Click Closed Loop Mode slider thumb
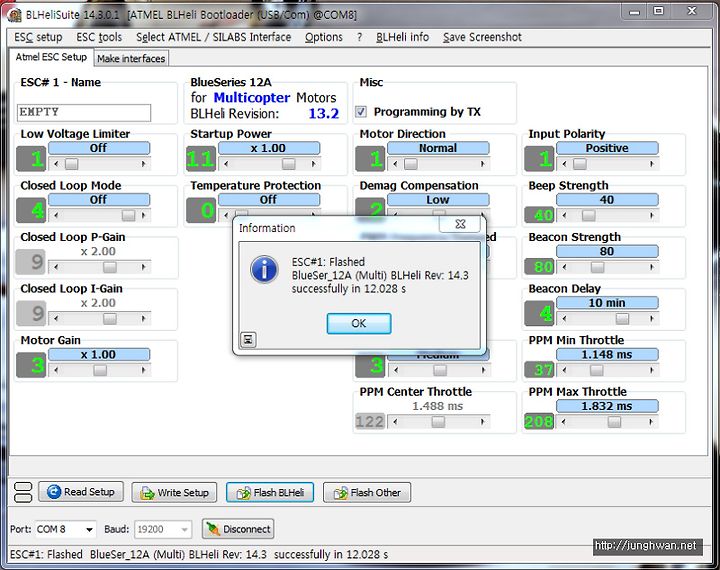 [x=129, y=215]
